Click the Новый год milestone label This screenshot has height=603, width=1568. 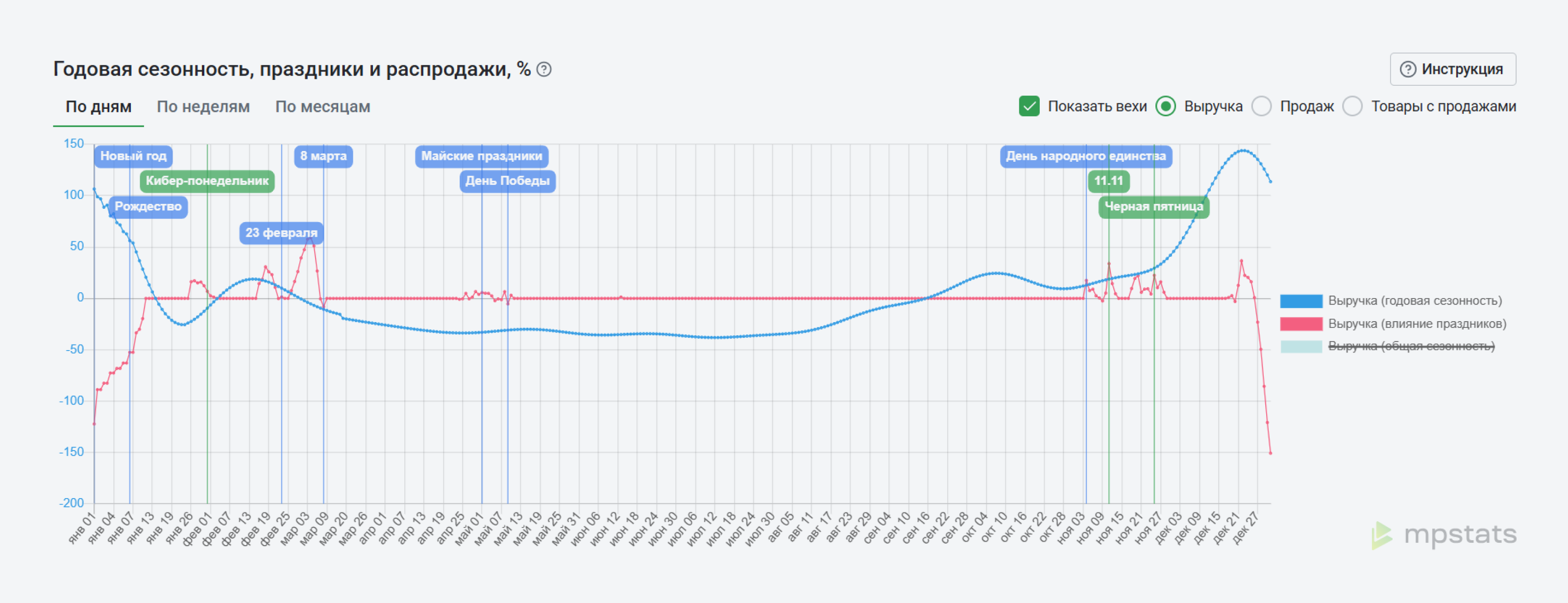[133, 156]
